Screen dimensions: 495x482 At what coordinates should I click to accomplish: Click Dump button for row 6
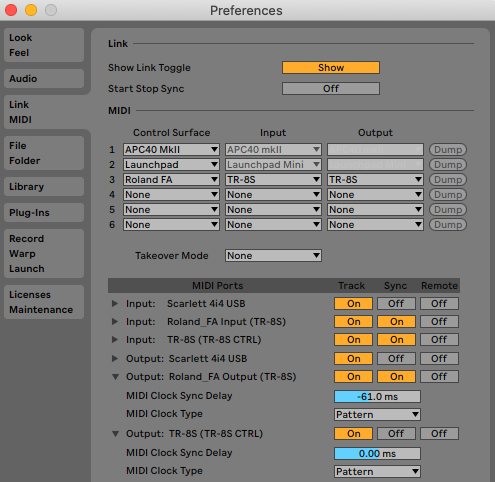pyautogui.click(x=448, y=225)
